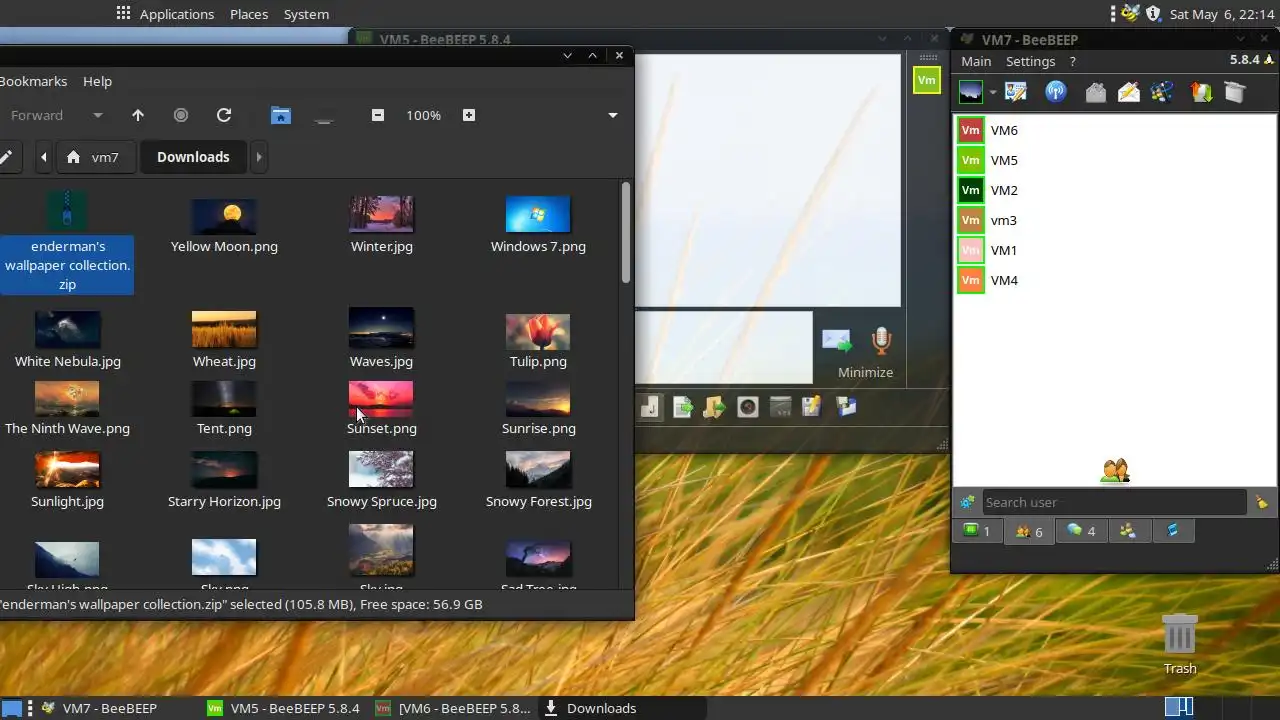Screen dimensions: 1280x720
Task: Select user vm3 in BeeBEEP list
Action: [x=1115, y=220]
